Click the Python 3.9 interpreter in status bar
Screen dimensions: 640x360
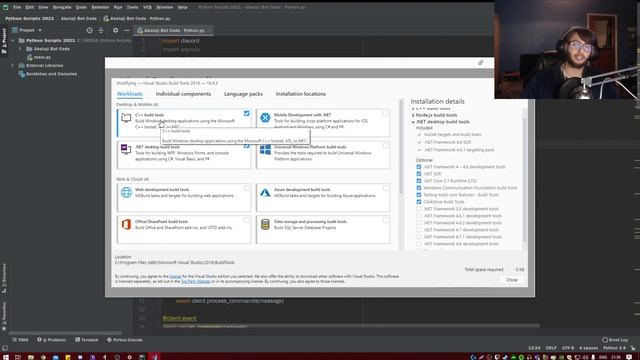point(614,348)
